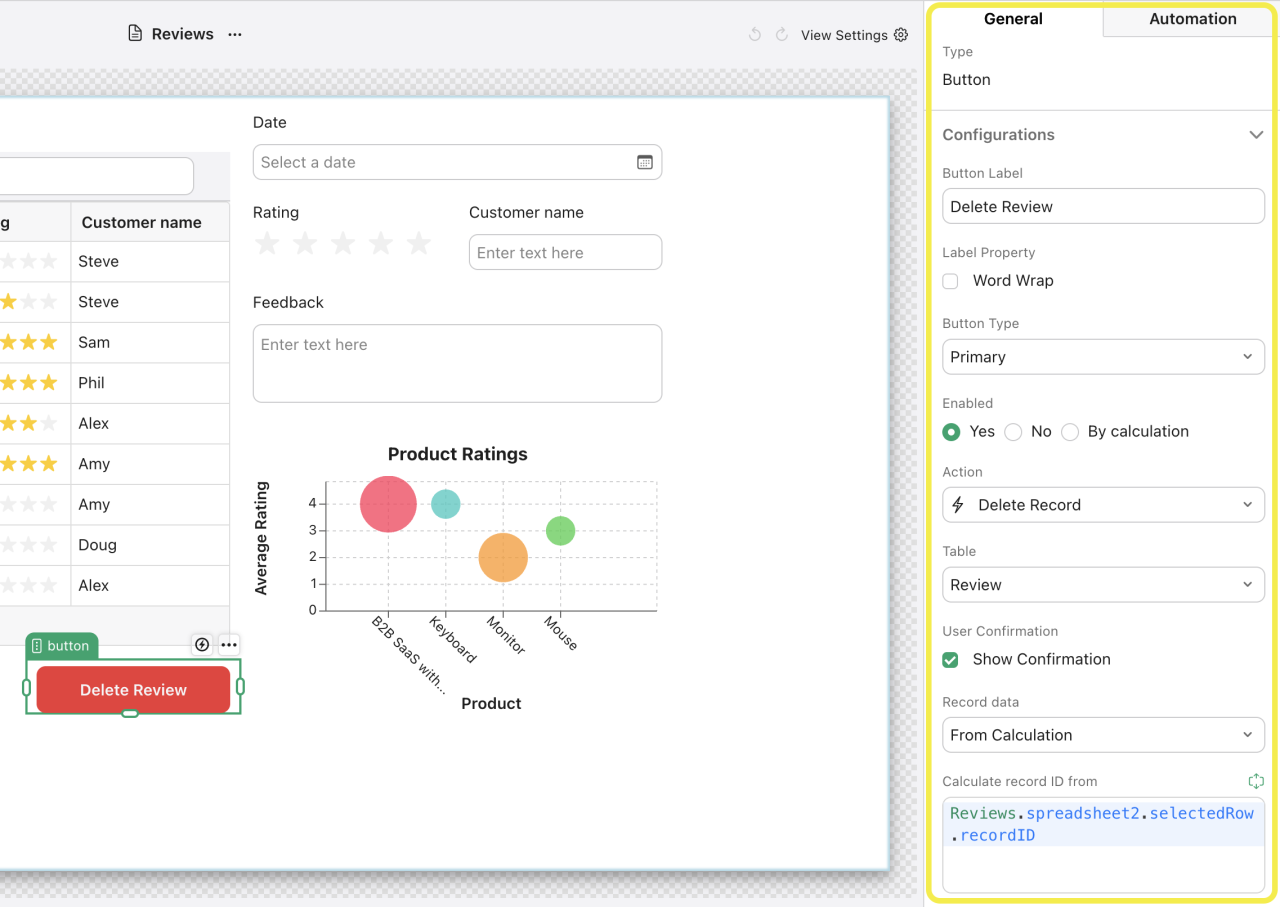
Task: Select the 'No' enabled radio option
Action: coord(1014,432)
